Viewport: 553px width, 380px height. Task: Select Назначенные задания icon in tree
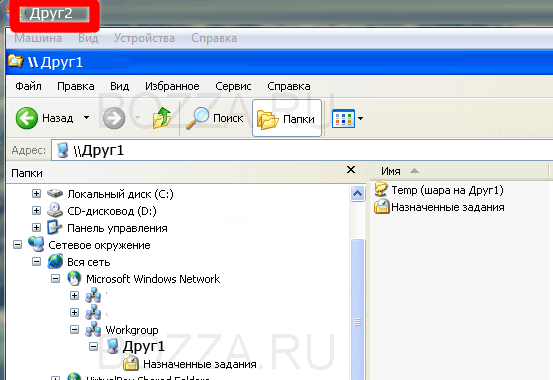131,363
